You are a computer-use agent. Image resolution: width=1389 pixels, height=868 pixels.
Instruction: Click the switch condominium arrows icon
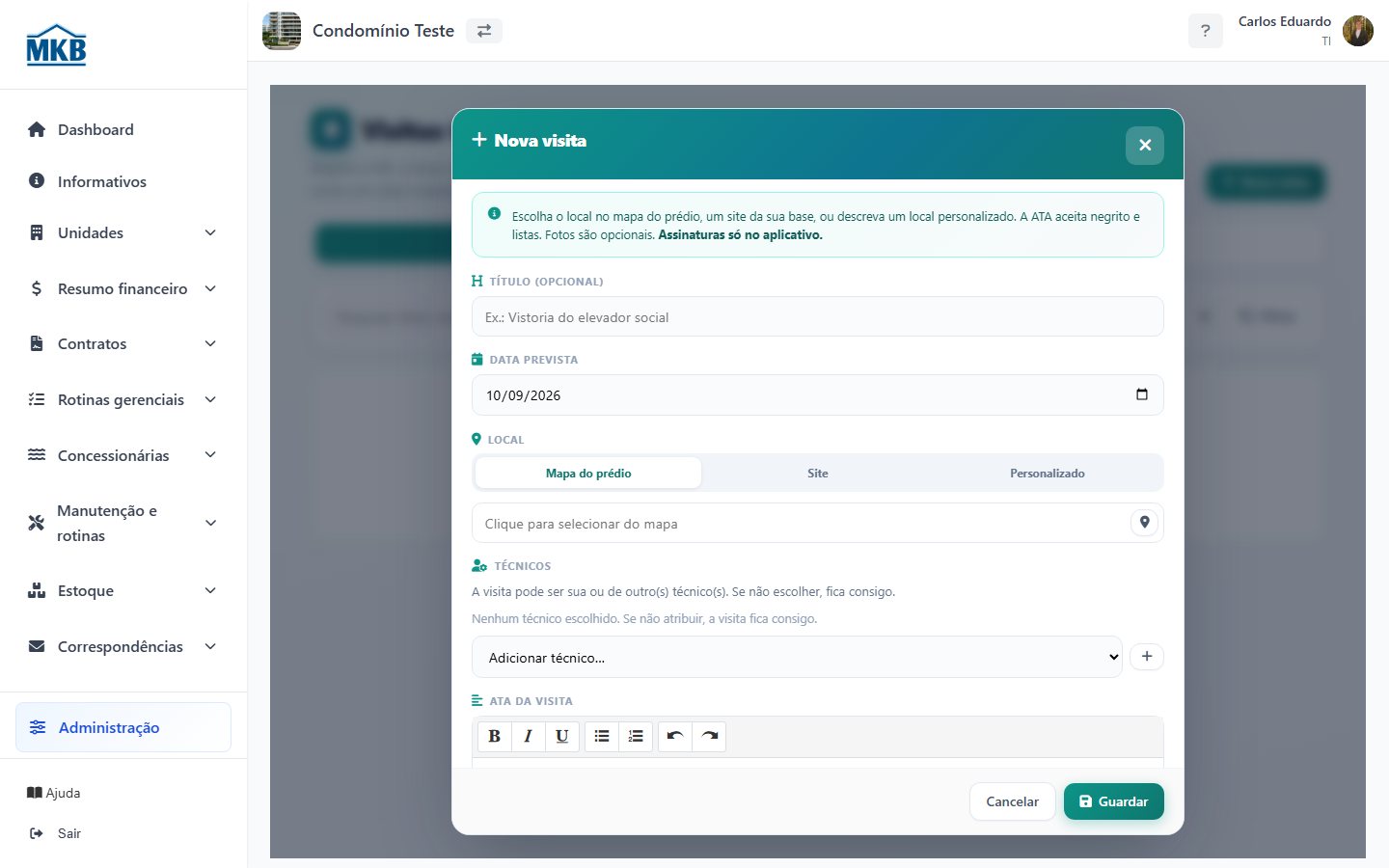click(484, 31)
